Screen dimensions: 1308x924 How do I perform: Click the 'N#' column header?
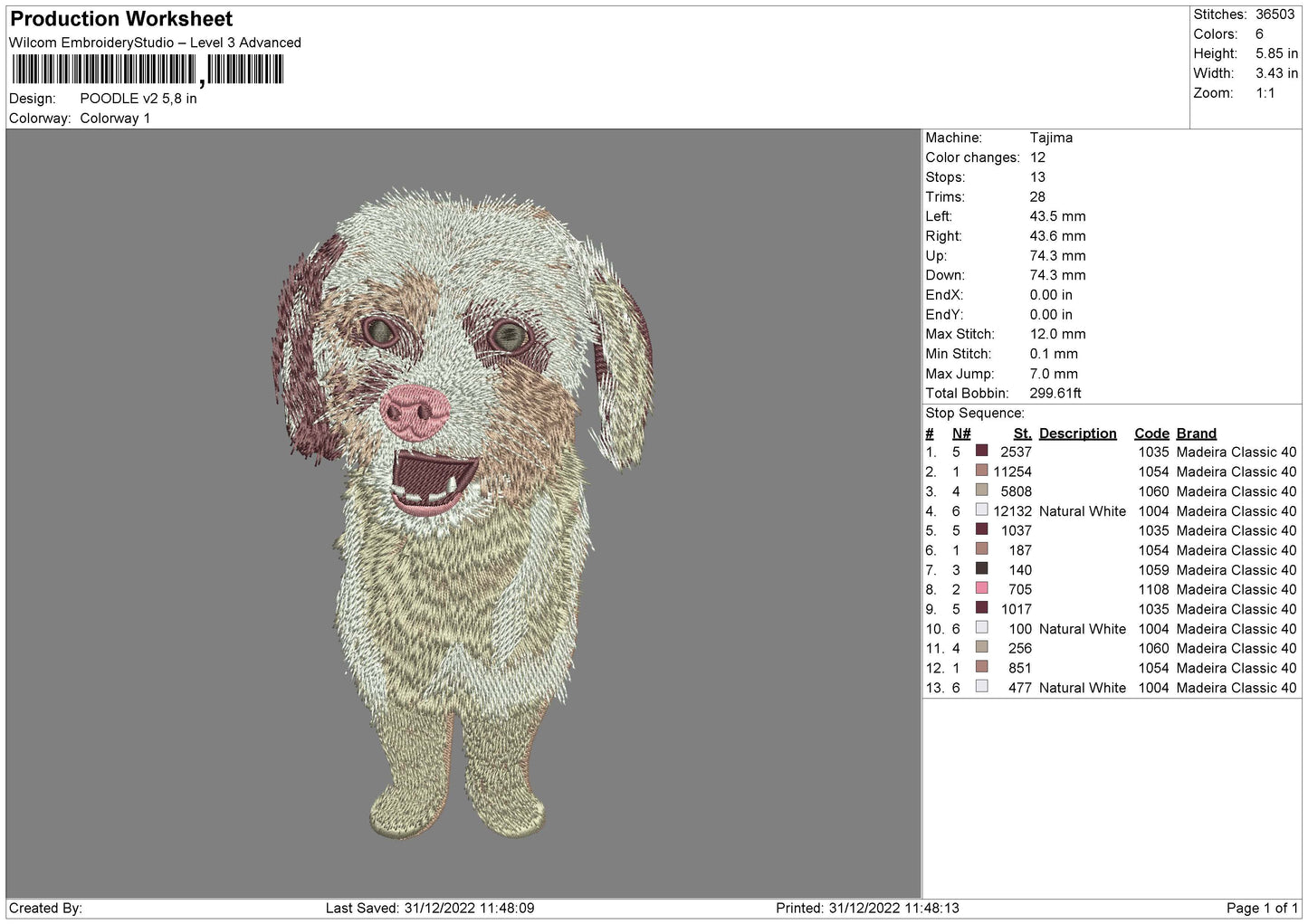click(x=961, y=433)
